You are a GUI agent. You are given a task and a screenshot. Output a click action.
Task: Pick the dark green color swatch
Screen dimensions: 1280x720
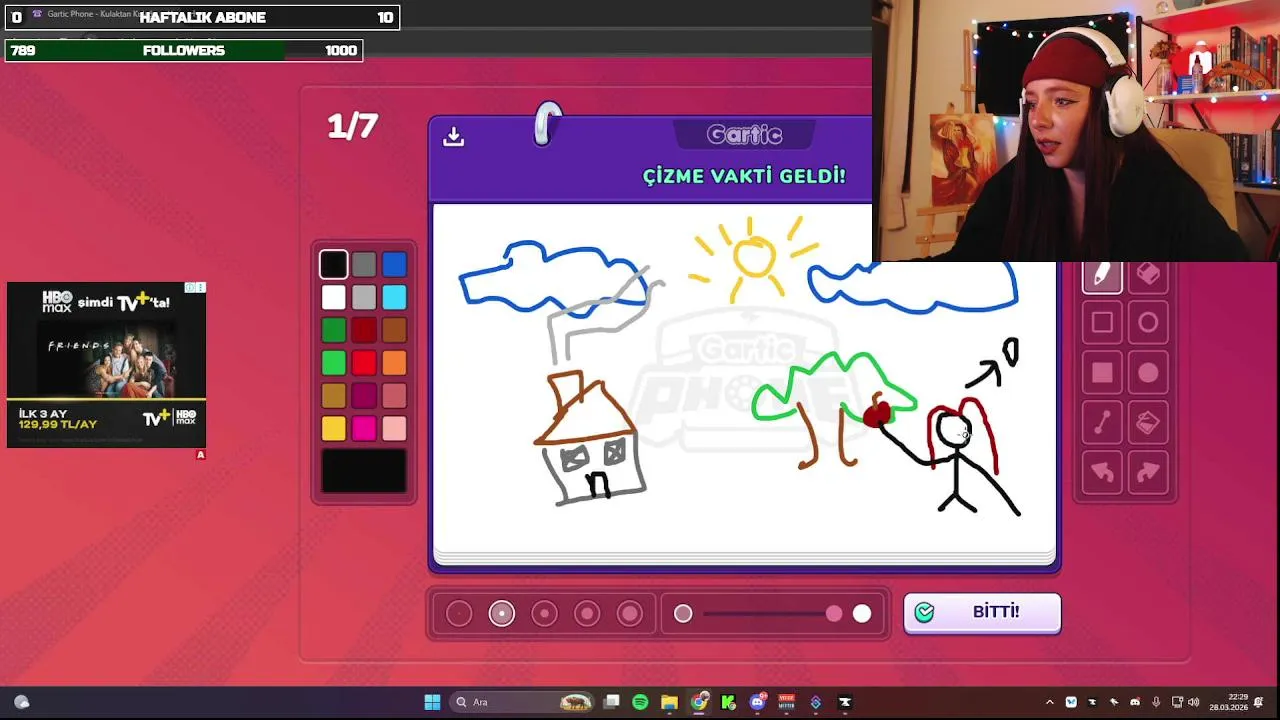click(334, 330)
